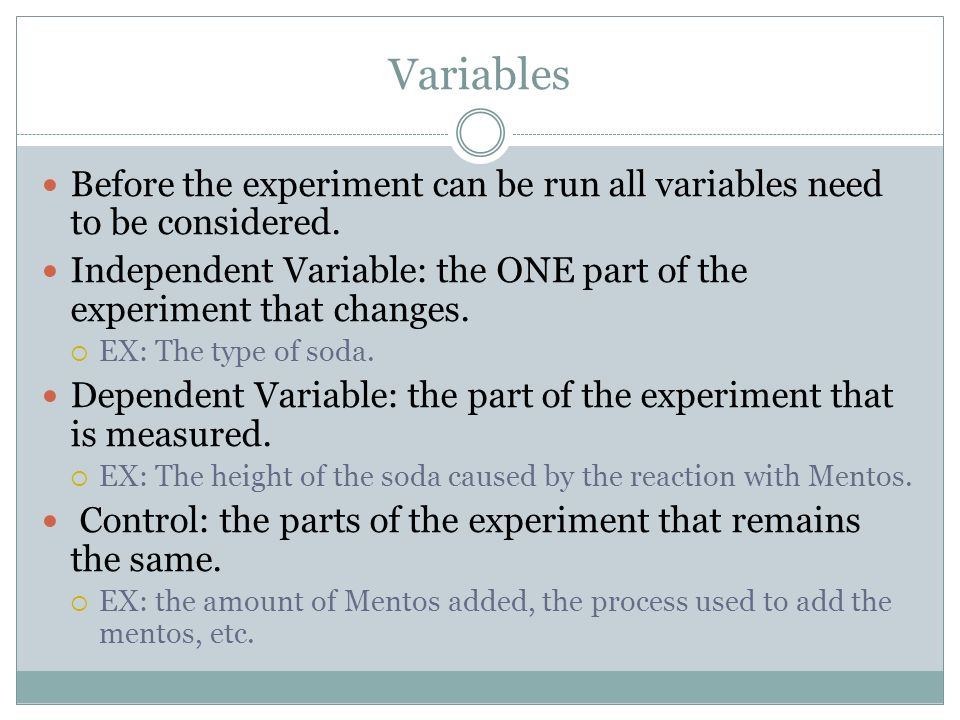Select the 'Variables' slide title
This screenshot has width=960, height=720.
[x=479, y=75]
